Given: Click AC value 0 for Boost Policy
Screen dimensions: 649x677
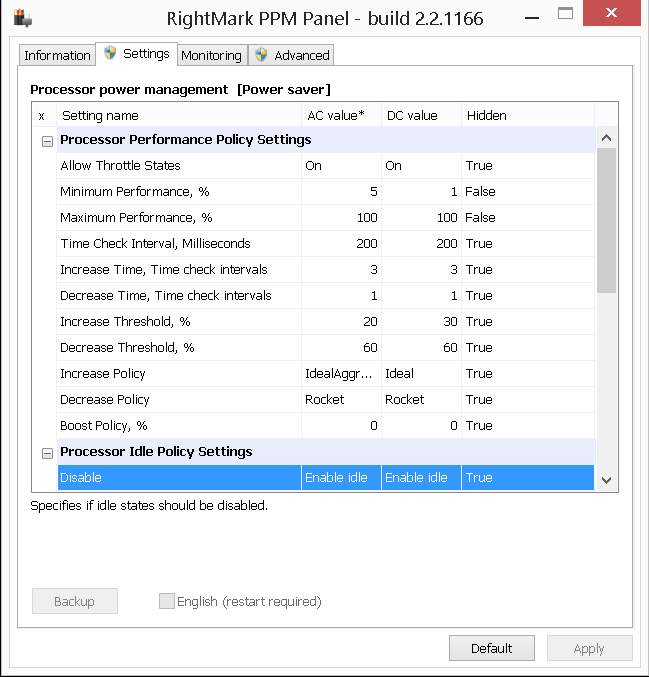Looking at the screenshot, I should (x=341, y=425).
